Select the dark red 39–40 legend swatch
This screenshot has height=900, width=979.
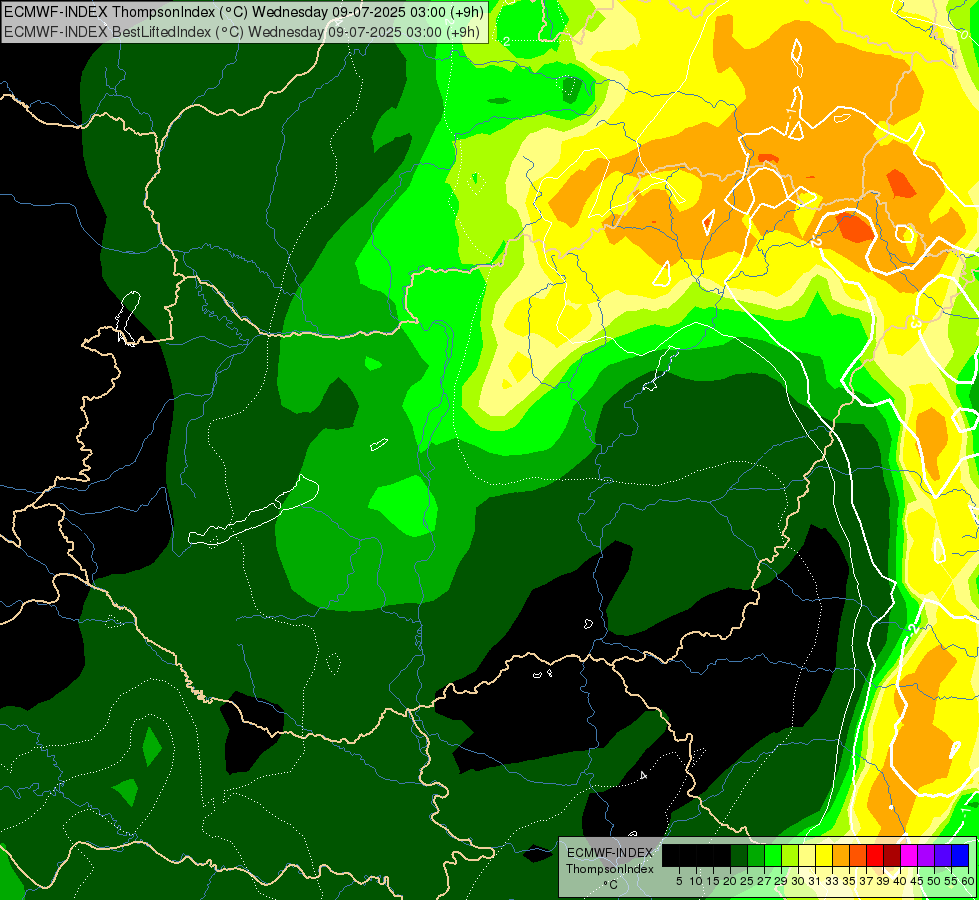click(892, 855)
